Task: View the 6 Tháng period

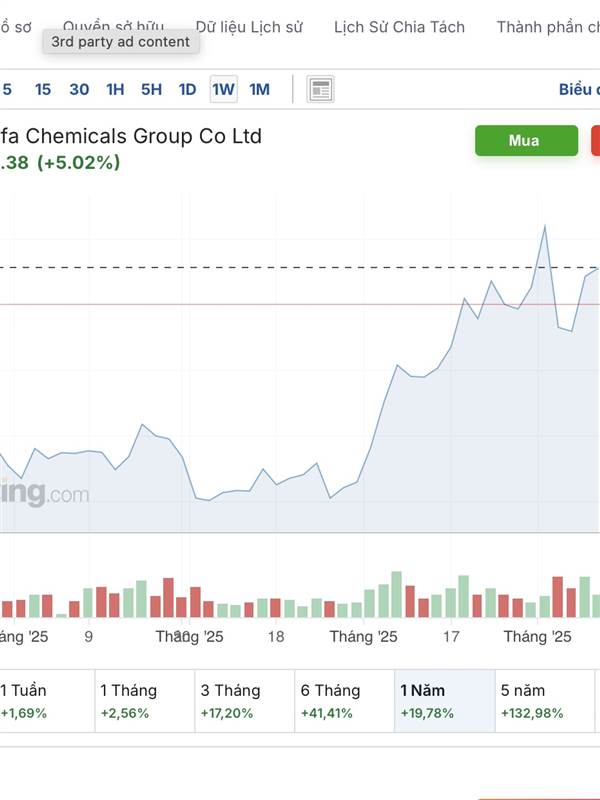Action: (344, 701)
